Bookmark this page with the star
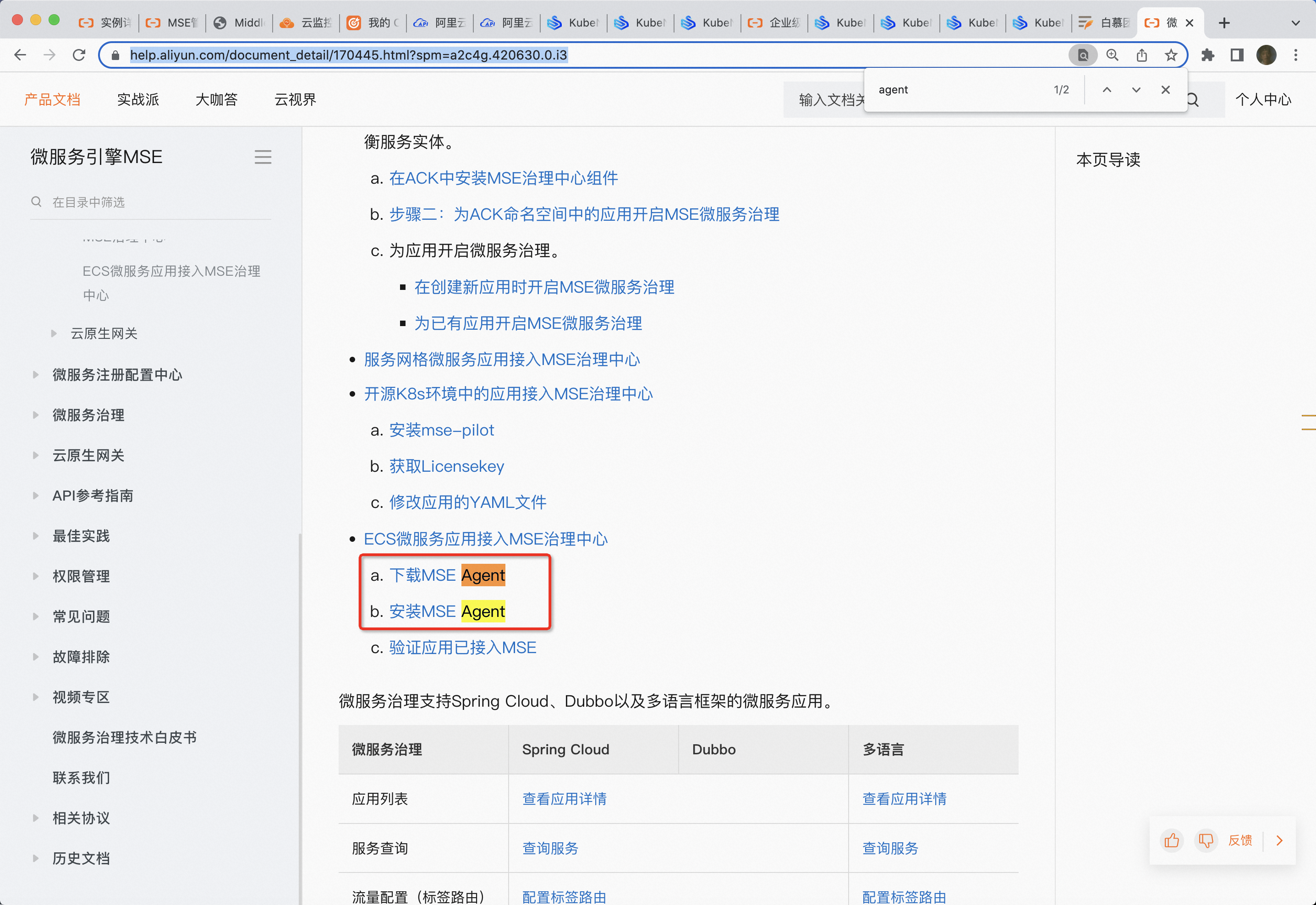 coord(1171,55)
